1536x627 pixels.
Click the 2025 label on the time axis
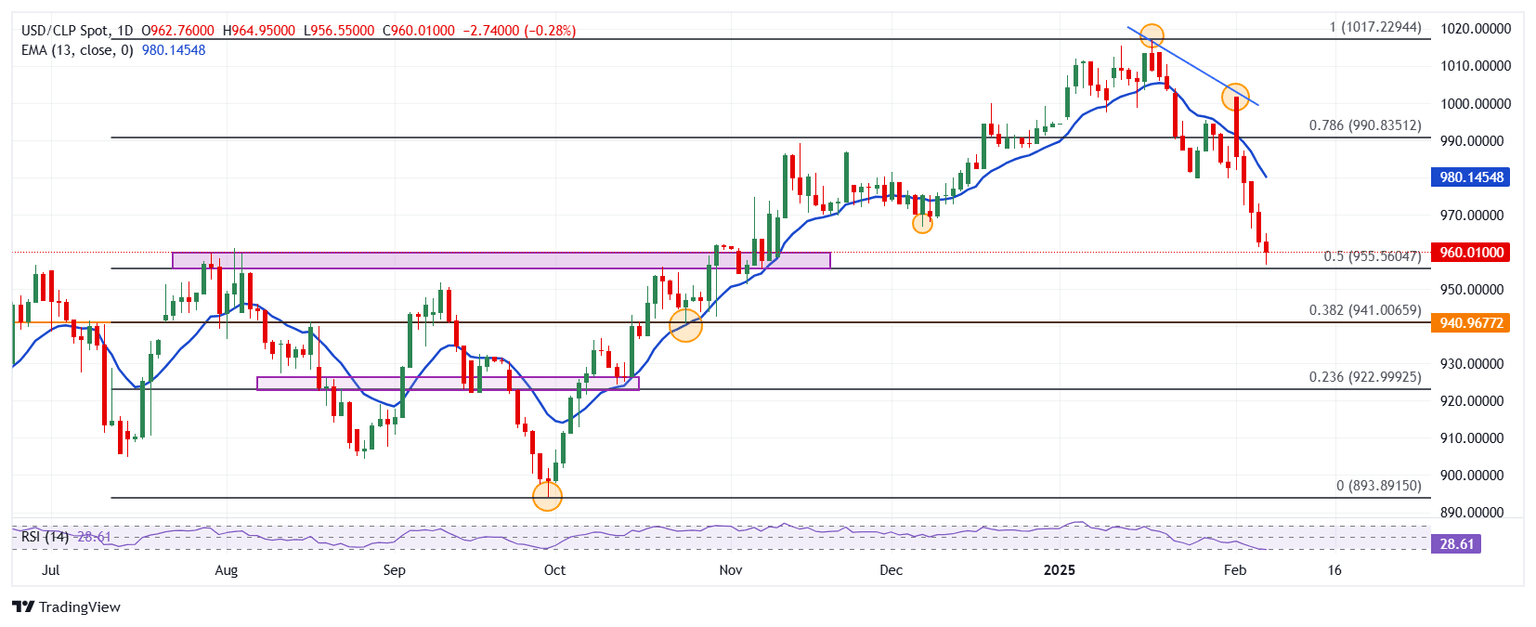pos(1059,570)
